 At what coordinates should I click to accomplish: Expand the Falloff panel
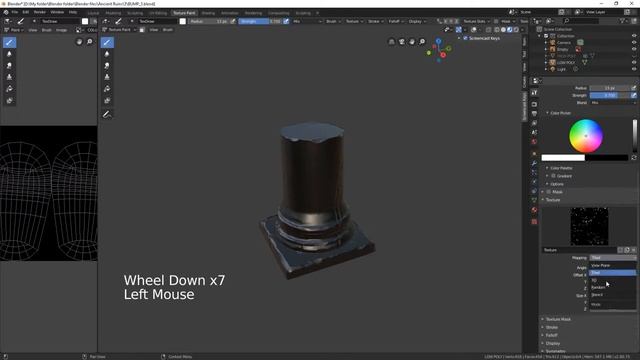point(551,335)
